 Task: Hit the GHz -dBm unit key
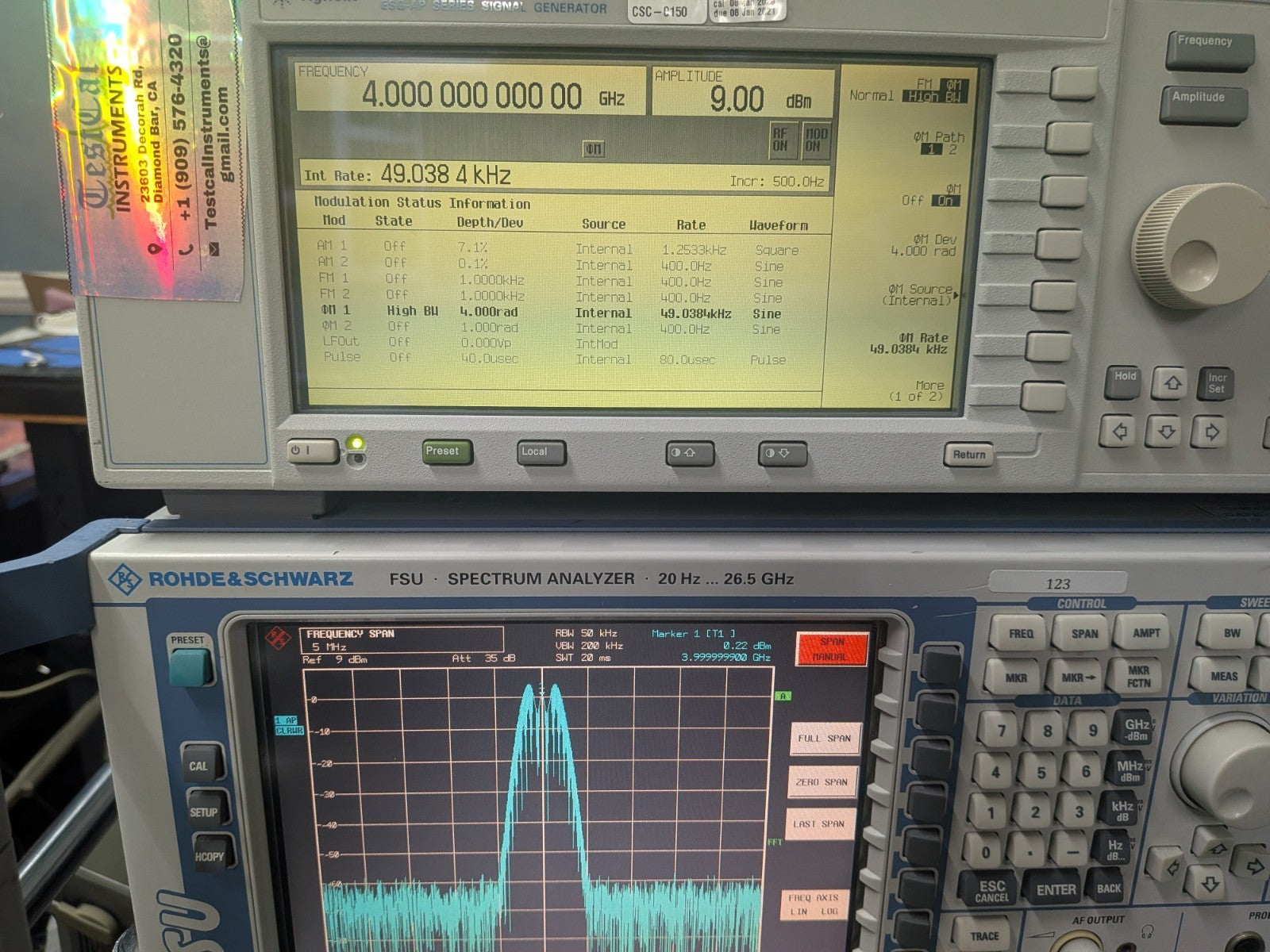[x=1135, y=730]
